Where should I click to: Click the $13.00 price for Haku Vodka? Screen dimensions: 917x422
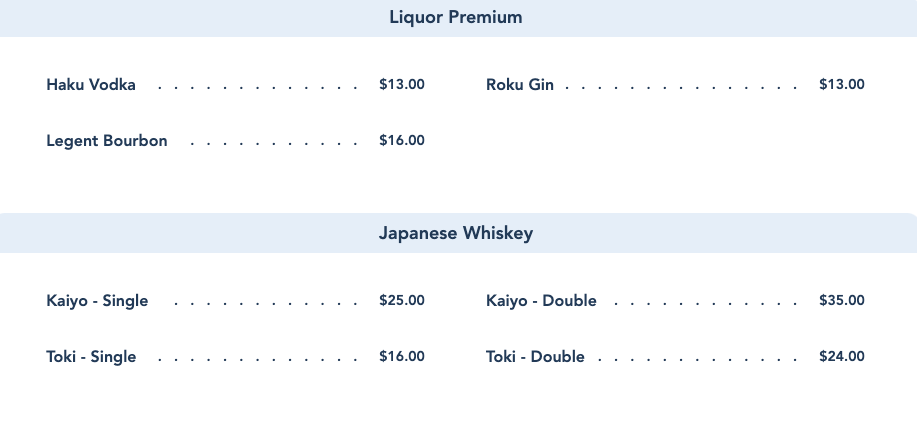pyautogui.click(x=402, y=85)
